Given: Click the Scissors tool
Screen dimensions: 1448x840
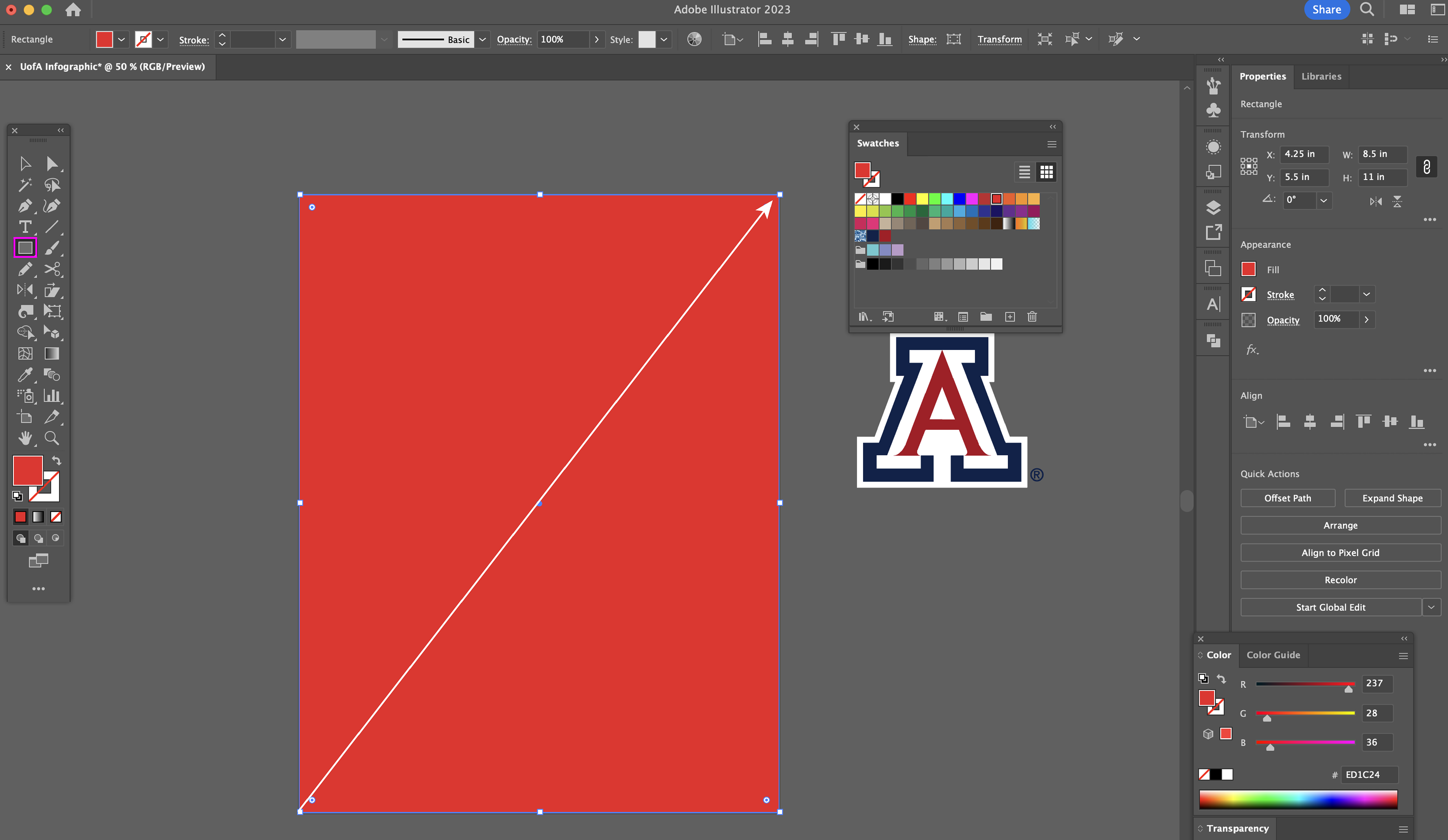Looking at the screenshot, I should tap(52, 269).
